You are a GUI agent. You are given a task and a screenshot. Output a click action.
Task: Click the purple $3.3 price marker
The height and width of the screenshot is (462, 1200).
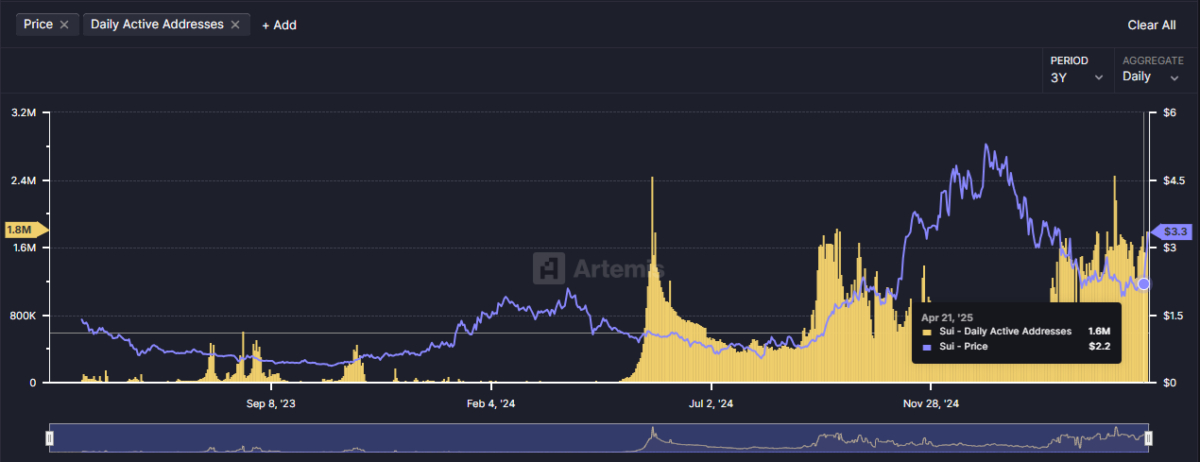tap(1175, 232)
